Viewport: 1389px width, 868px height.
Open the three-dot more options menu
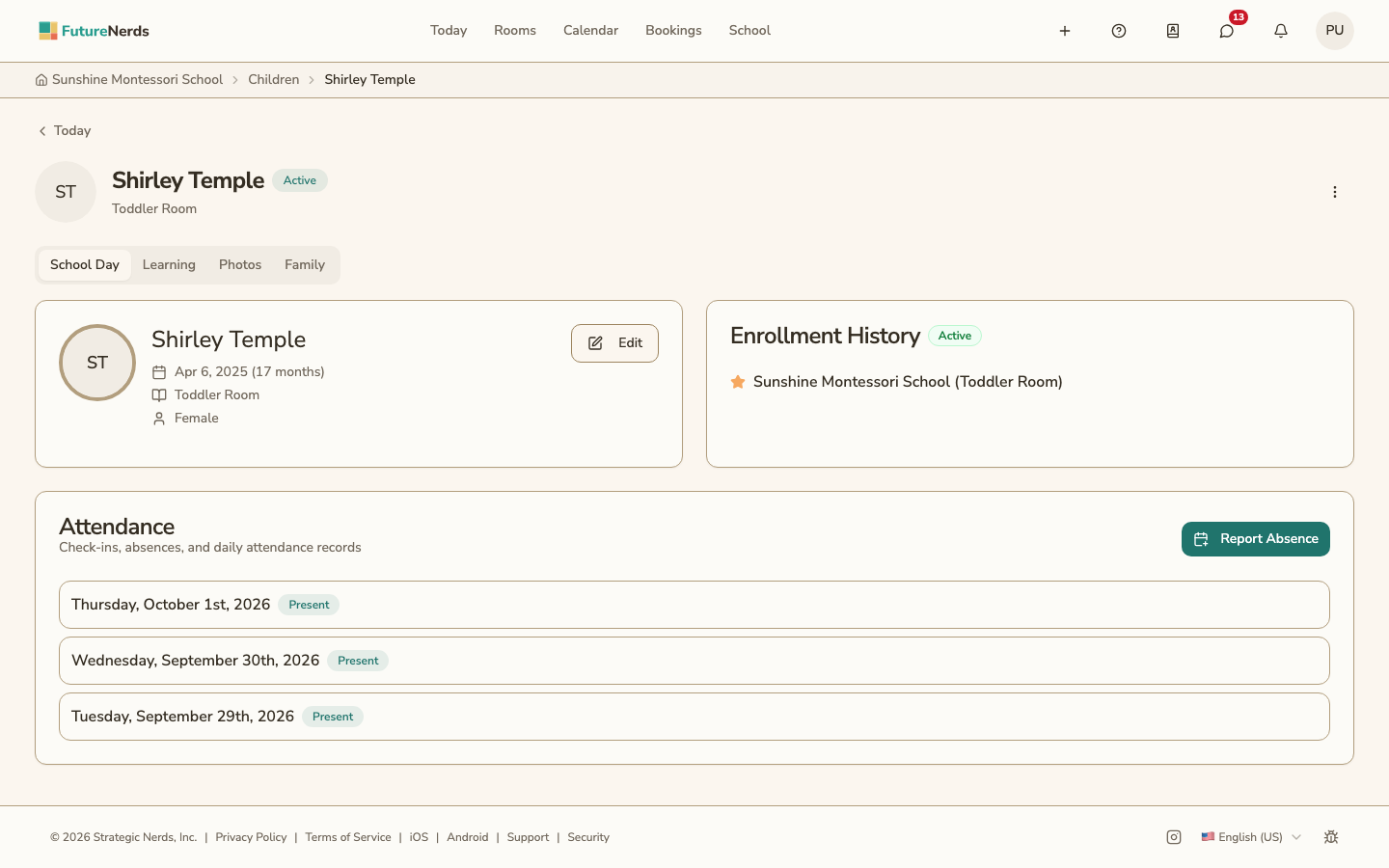(1335, 192)
